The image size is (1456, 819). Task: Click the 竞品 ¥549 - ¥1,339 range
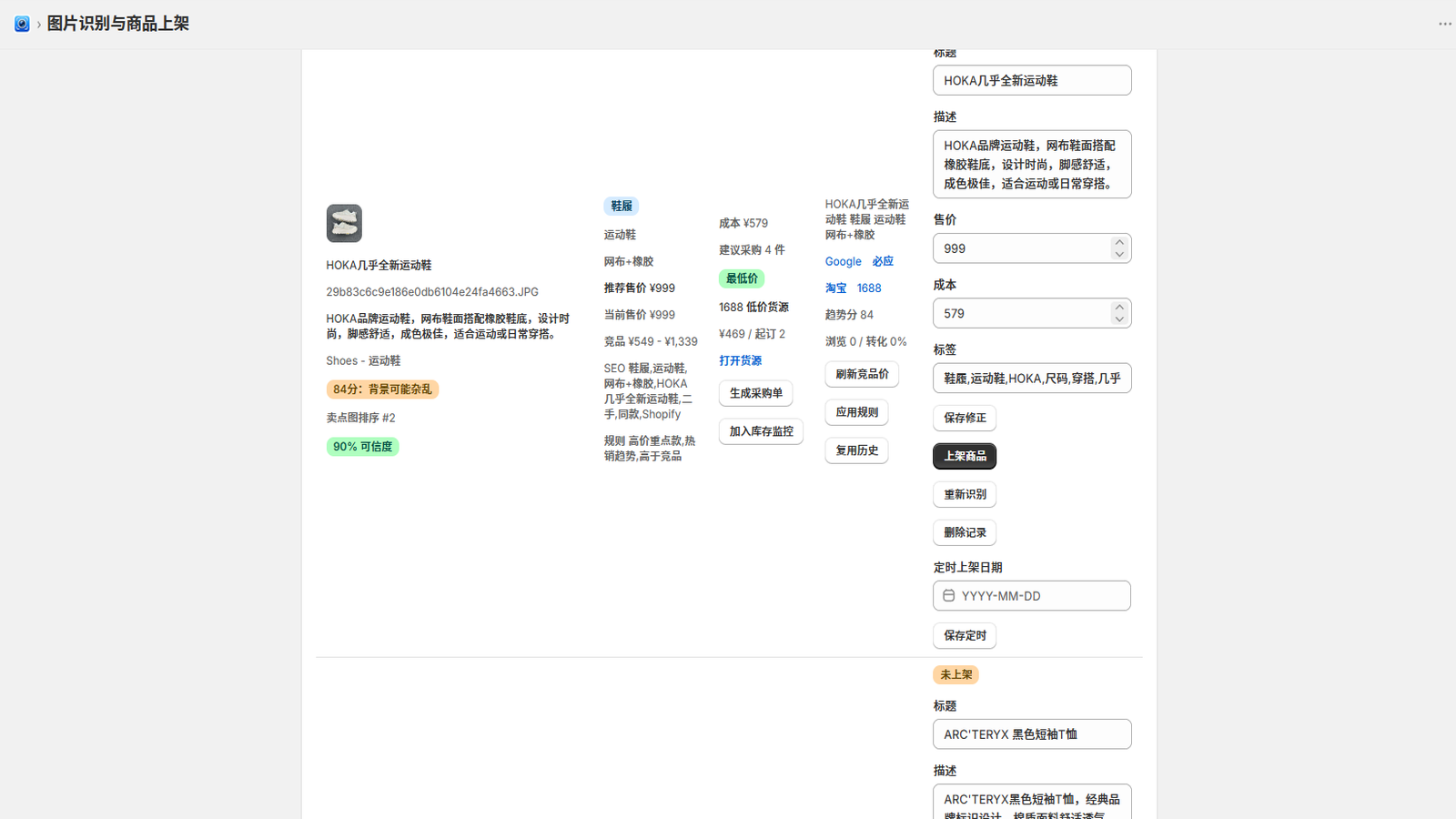(x=651, y=341)
